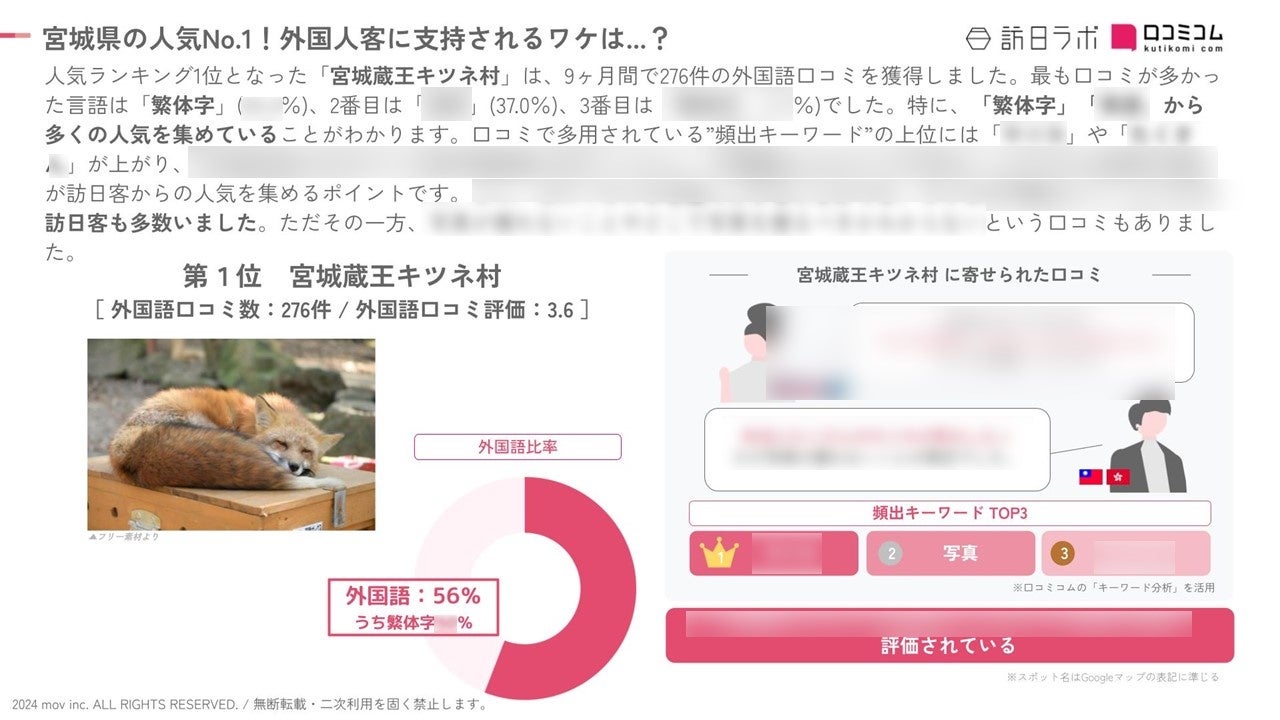Click the 評価されている banner
This screenshot has height=720, width=1280.
[x=949, y=635]
